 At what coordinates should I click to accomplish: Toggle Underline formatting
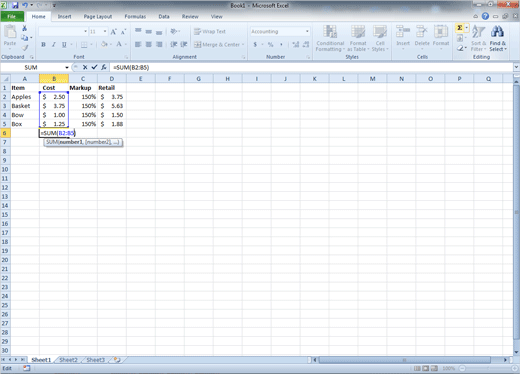coord(64,44)
